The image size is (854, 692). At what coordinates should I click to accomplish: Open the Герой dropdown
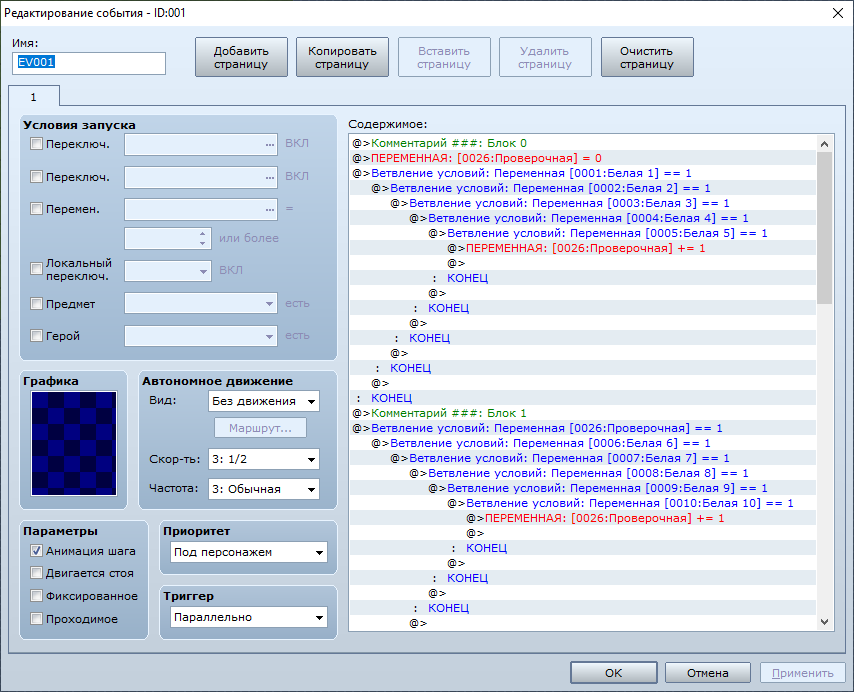(x=201, y=336)
